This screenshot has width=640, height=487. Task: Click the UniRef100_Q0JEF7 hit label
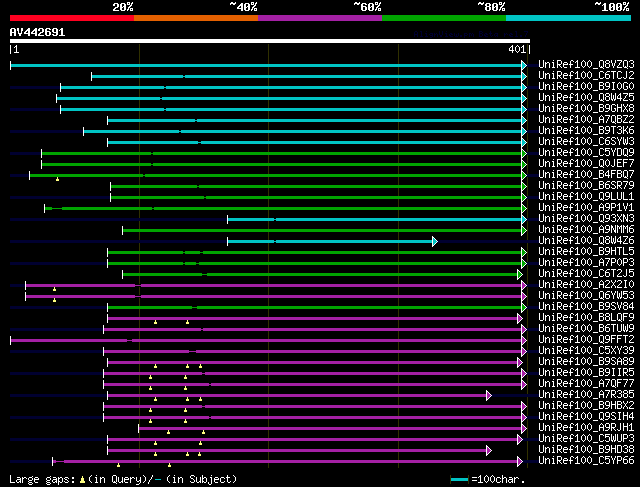tap(586, 163)
